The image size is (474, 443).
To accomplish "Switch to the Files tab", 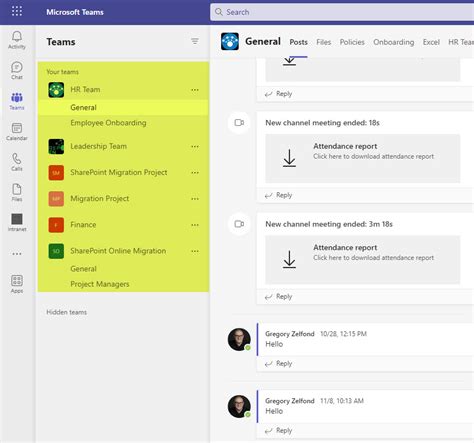I will [x=323, y=42].
